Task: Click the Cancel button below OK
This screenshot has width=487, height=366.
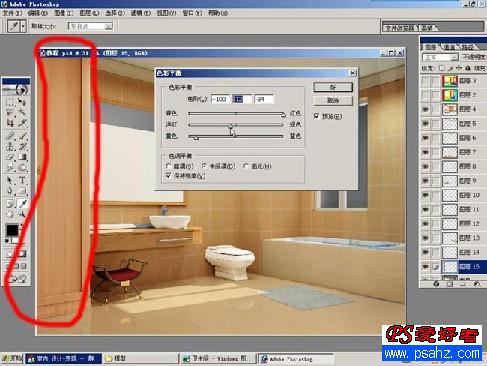Action: pos(333,101)
